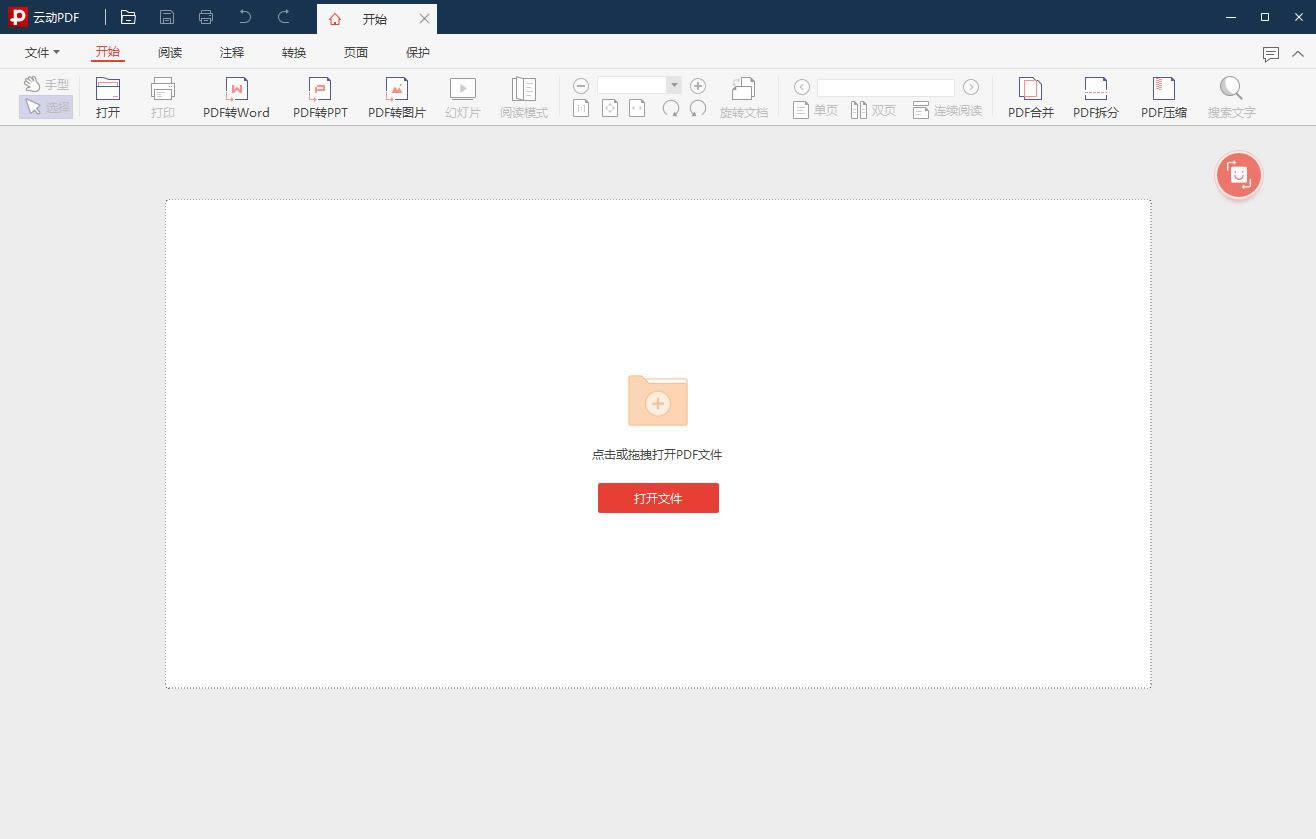Collapse the ribbon with the chevron
Screen dimensions: 1316x839
[x=1298, y=54]
